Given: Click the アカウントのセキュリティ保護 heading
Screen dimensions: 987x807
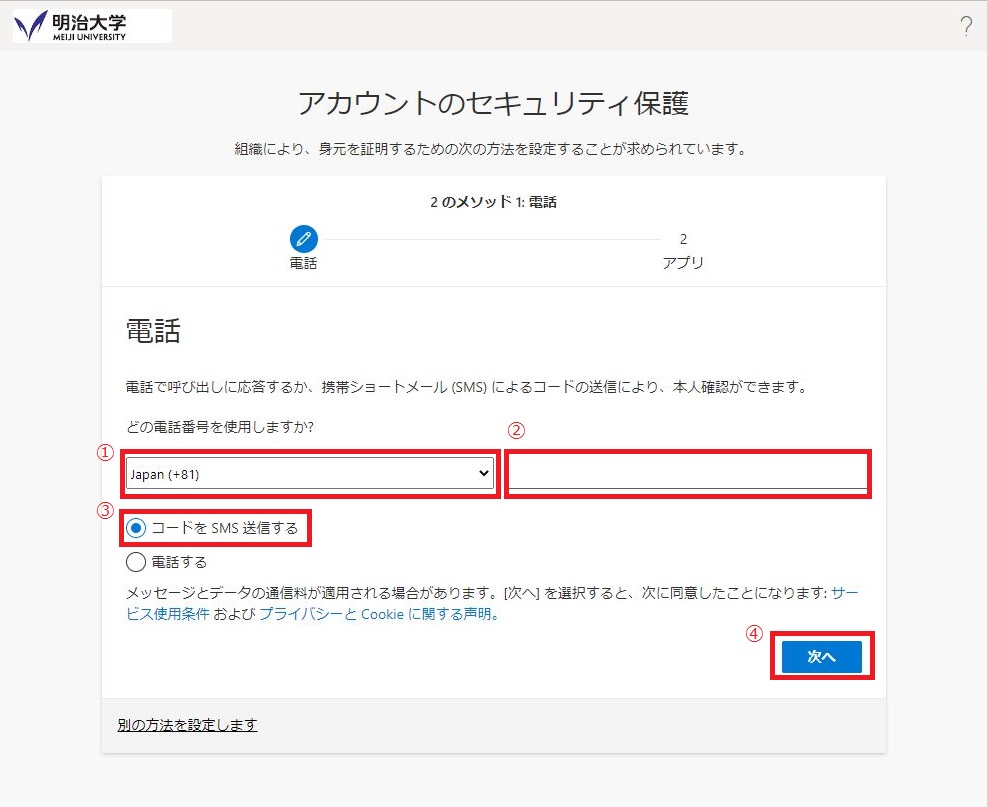Looking at the screenshot, I should pos(494,103).
